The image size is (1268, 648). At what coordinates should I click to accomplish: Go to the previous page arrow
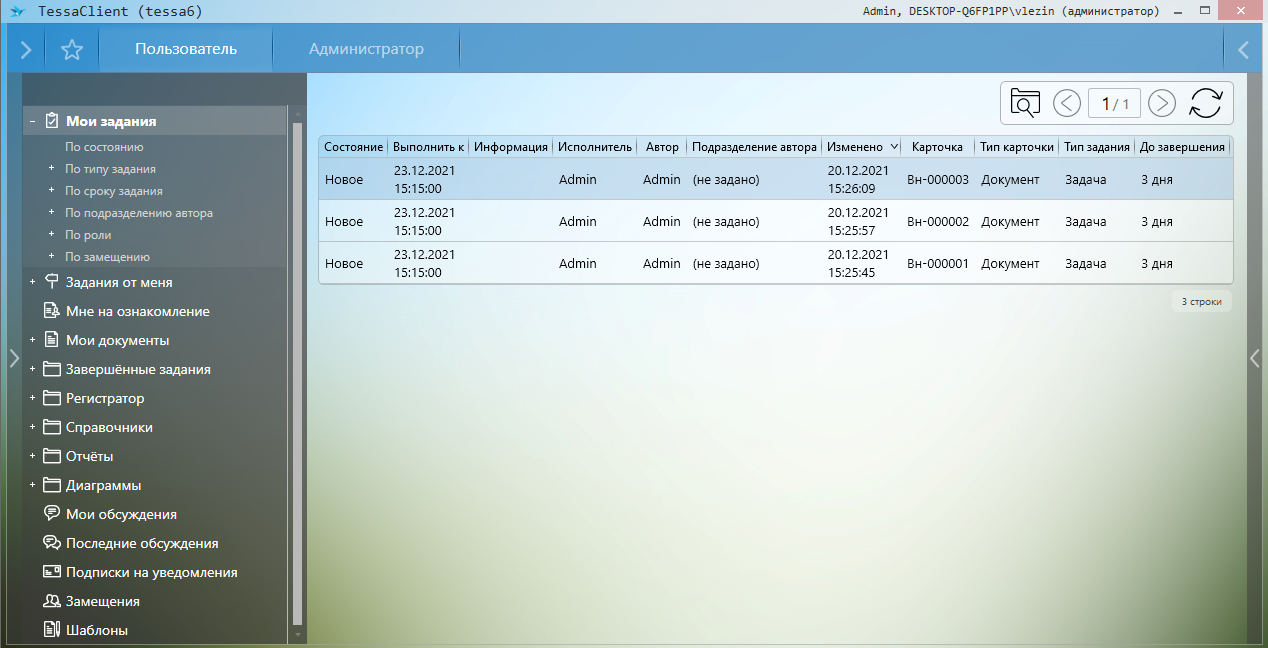(1067, 103)
